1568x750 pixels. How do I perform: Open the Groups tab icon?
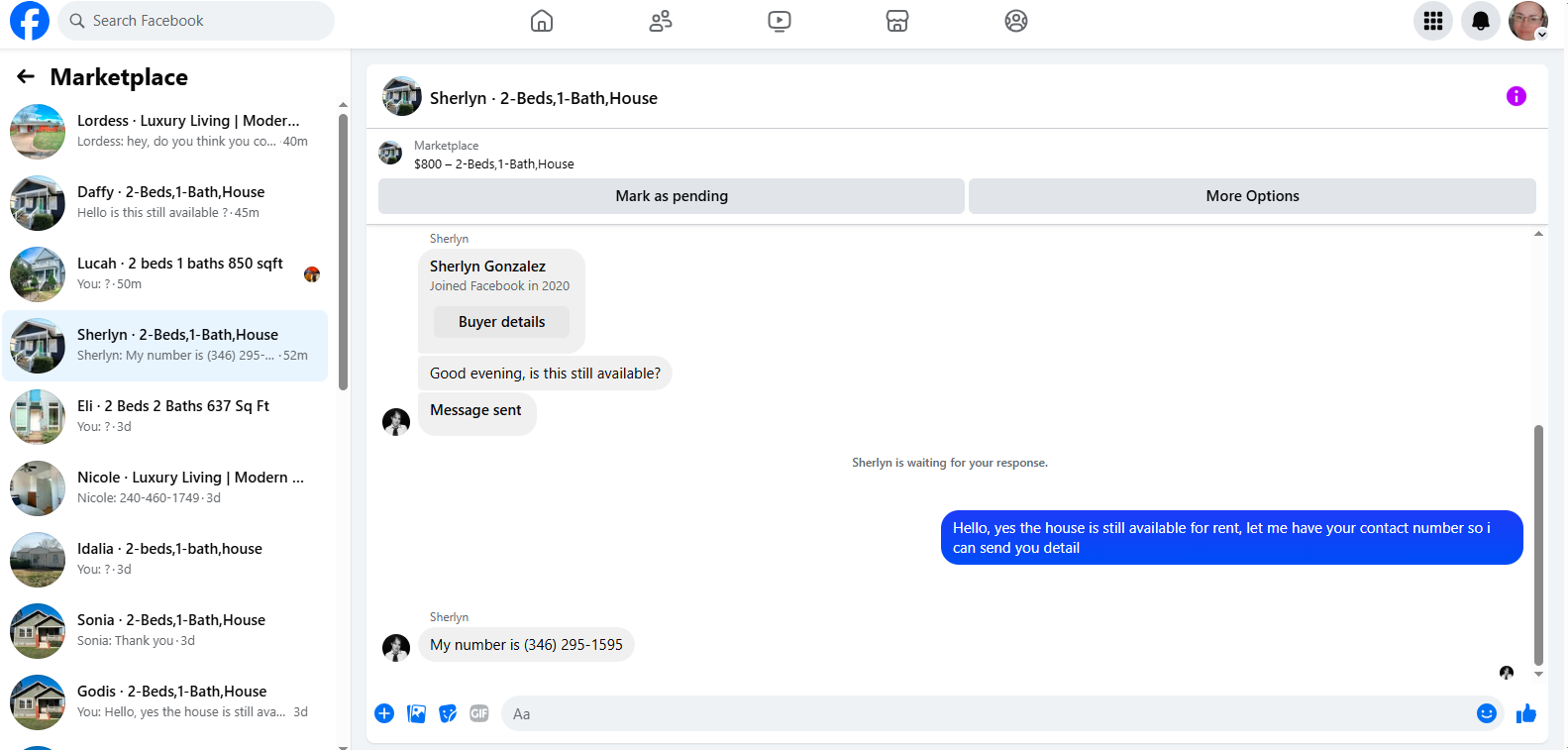(1016, 21)
